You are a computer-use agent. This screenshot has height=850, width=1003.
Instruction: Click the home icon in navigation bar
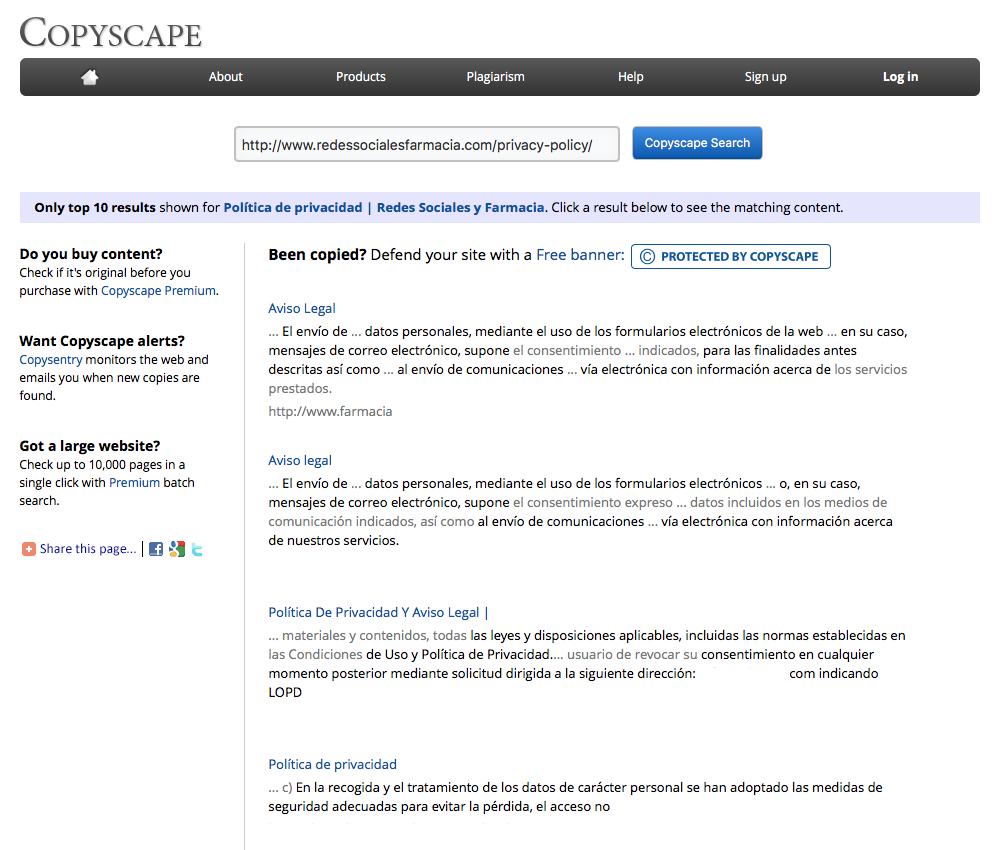click(x=90, y=77)
